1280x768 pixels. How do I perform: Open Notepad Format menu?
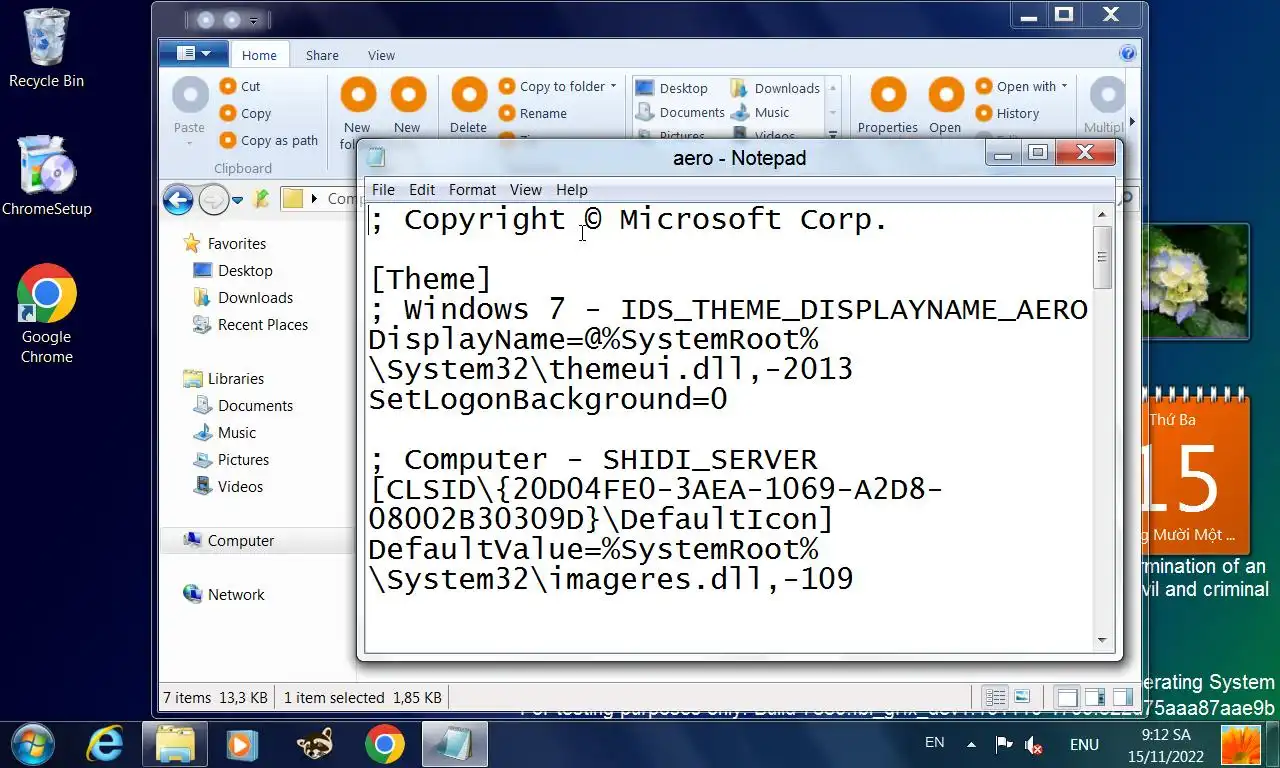coord(472,189)
